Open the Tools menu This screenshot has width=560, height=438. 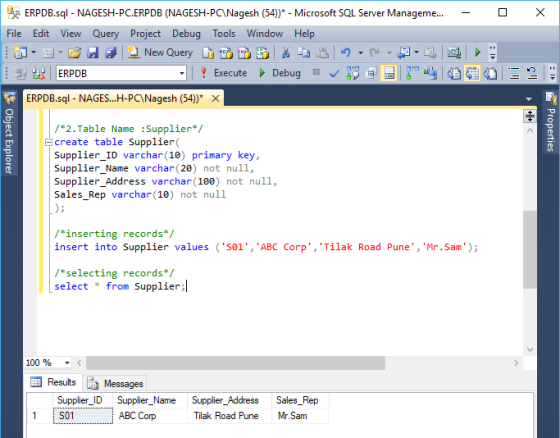tap(224, 34)
